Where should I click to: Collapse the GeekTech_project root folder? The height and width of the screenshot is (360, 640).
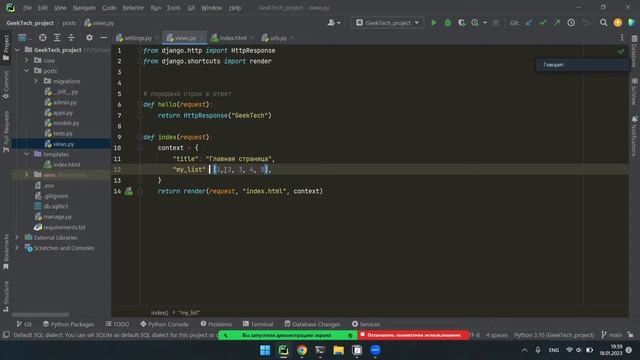click(17, 50)
